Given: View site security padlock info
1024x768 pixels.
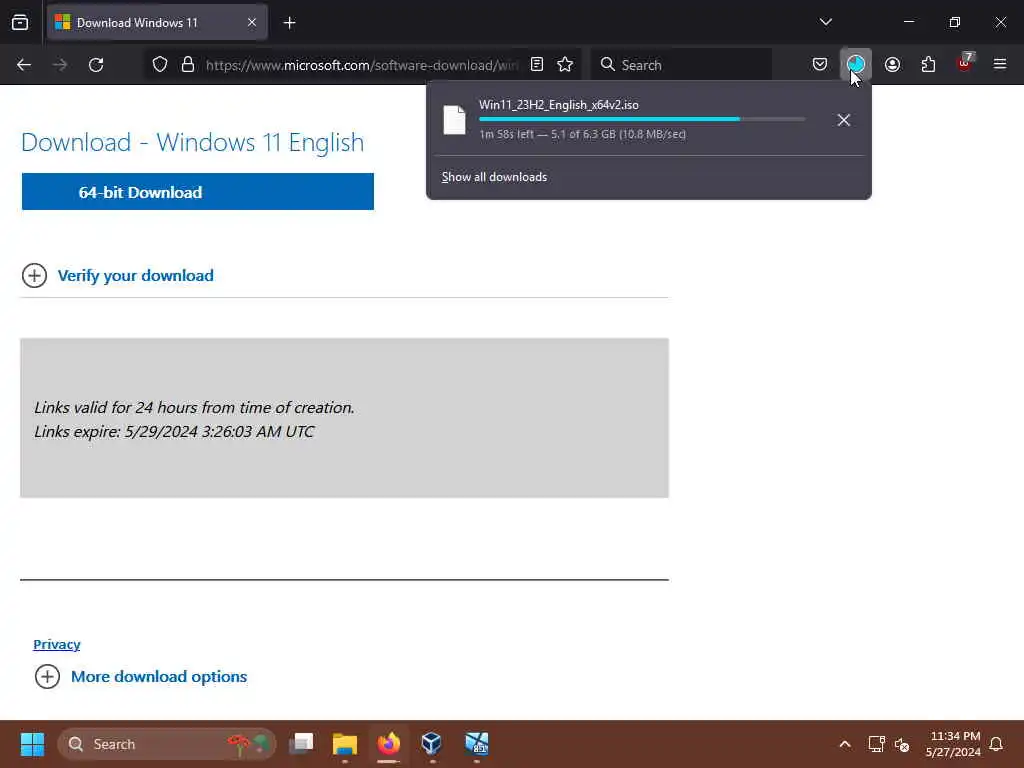Looking at the screenshot, I should pos(188,65).
